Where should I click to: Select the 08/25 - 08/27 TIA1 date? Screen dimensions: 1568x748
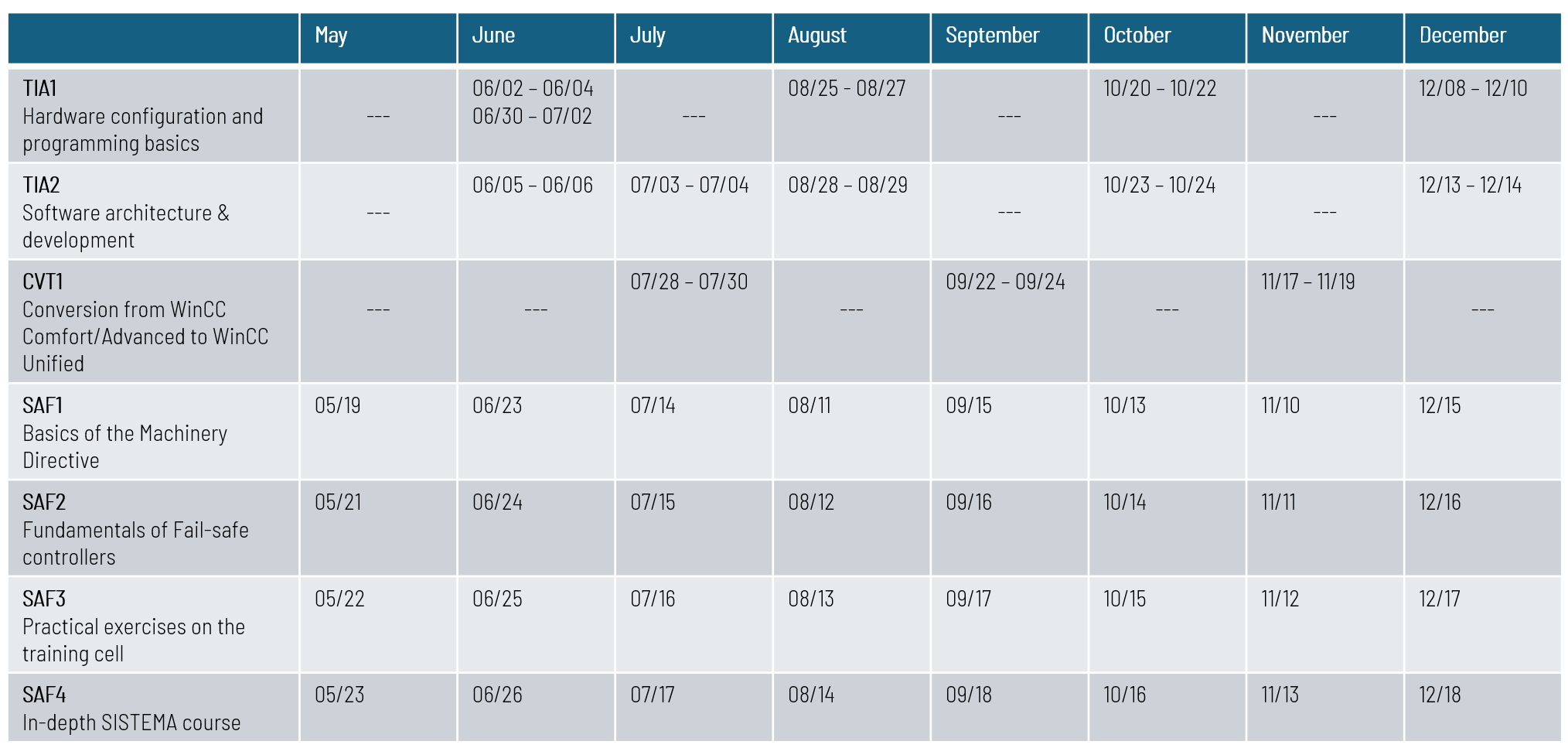pos(847,88)
